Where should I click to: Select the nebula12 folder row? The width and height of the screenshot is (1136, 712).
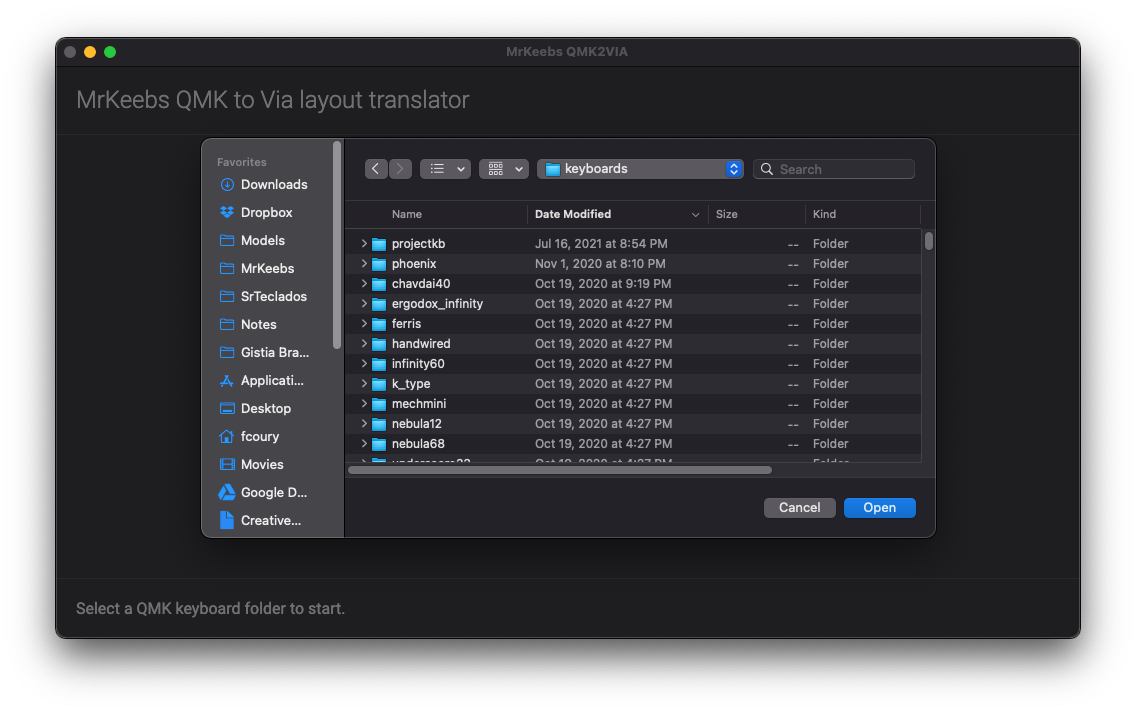tap(634, 424)
